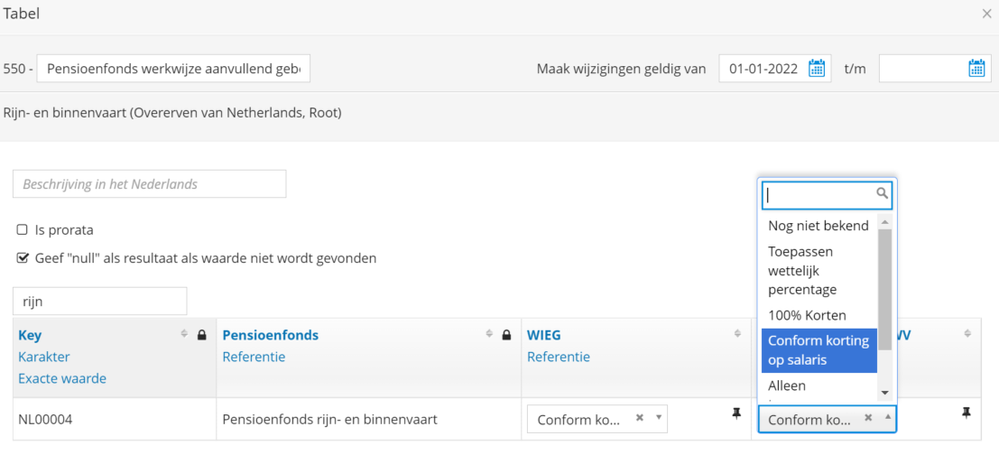
Task: Collapse the open dropdown in the last column
Action: tap(887, 418)
